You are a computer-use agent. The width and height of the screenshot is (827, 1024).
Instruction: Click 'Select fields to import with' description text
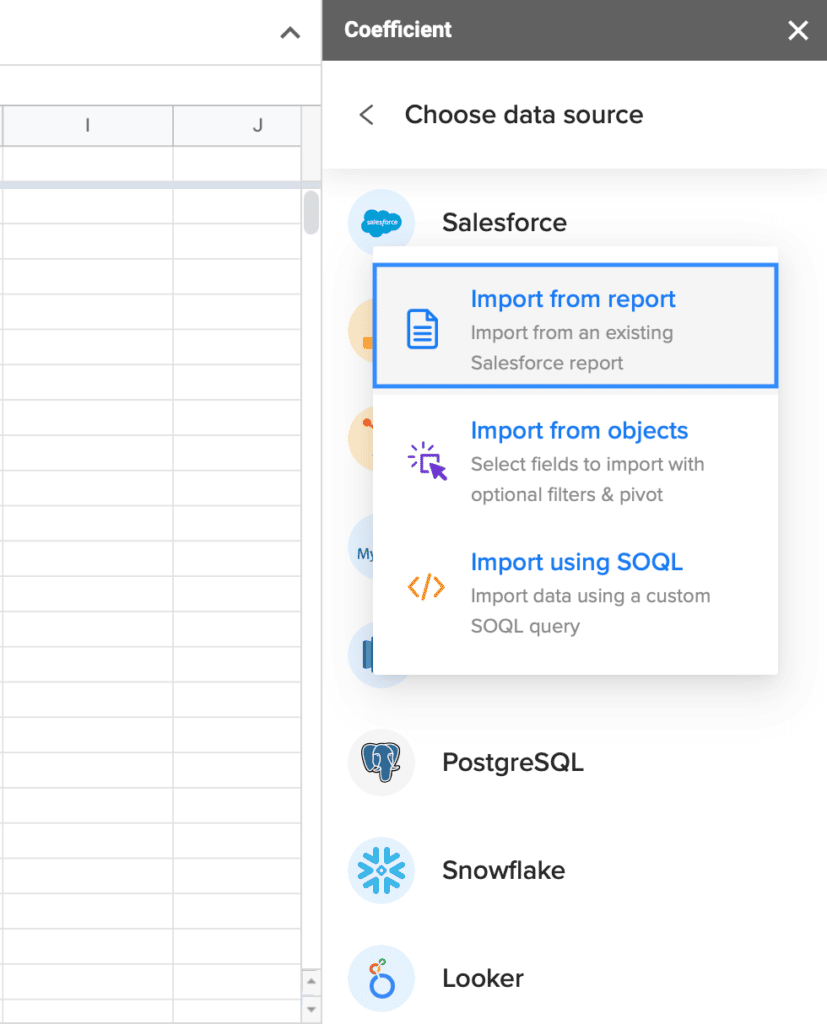[x=587, y=464]
